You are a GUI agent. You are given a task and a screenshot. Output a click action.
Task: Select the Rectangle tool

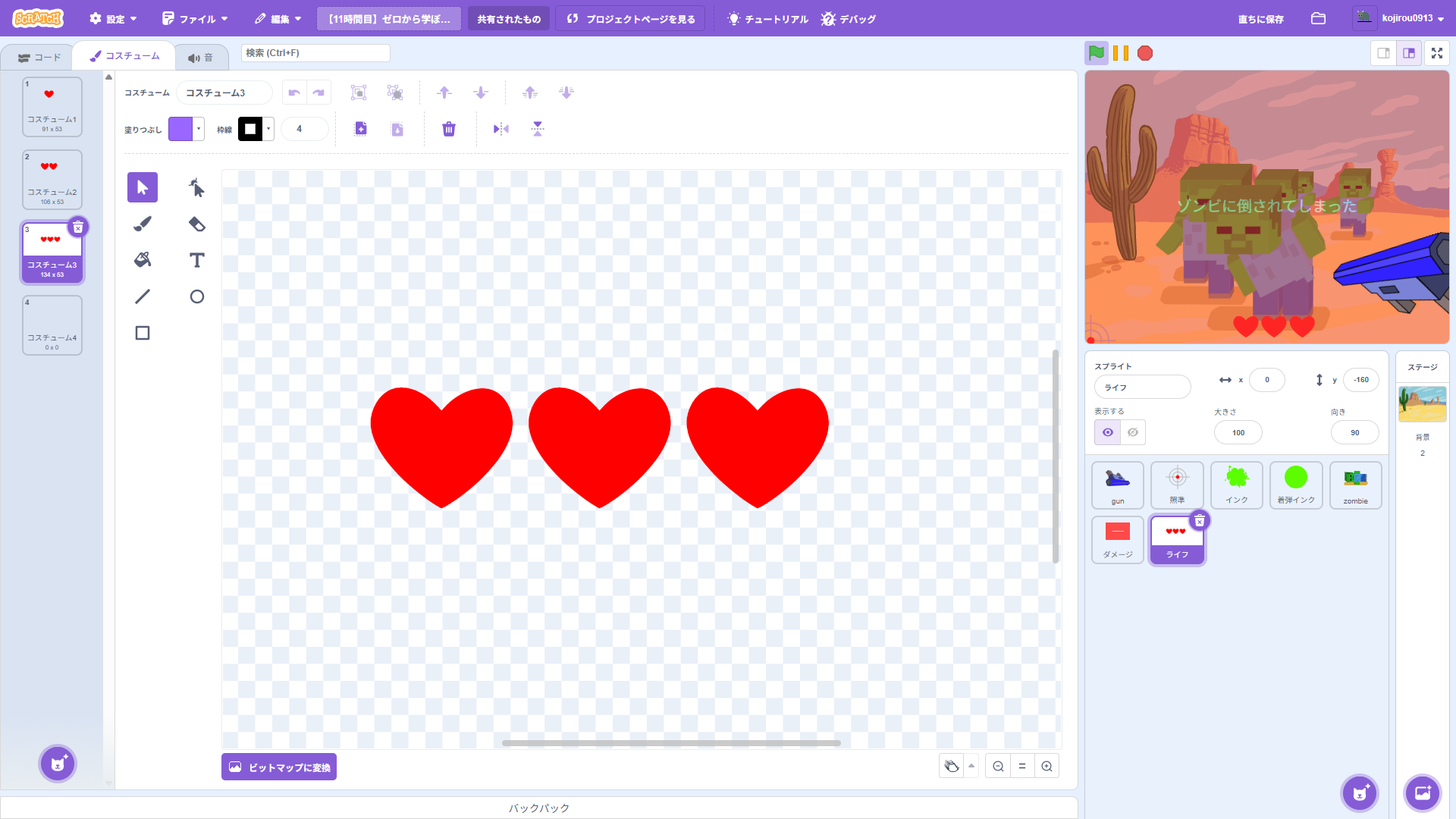pyautogui.click(x=143, y=333)
